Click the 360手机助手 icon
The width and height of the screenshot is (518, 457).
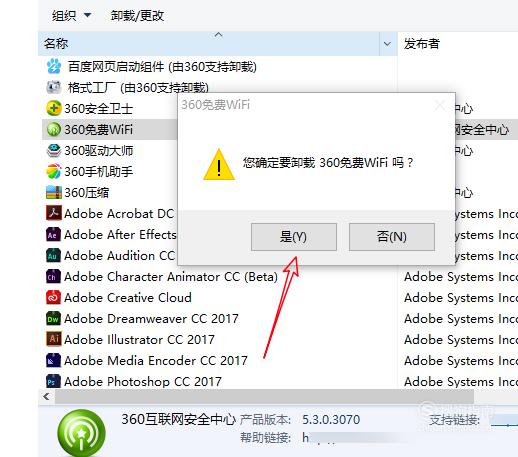[x=53, y=171]
